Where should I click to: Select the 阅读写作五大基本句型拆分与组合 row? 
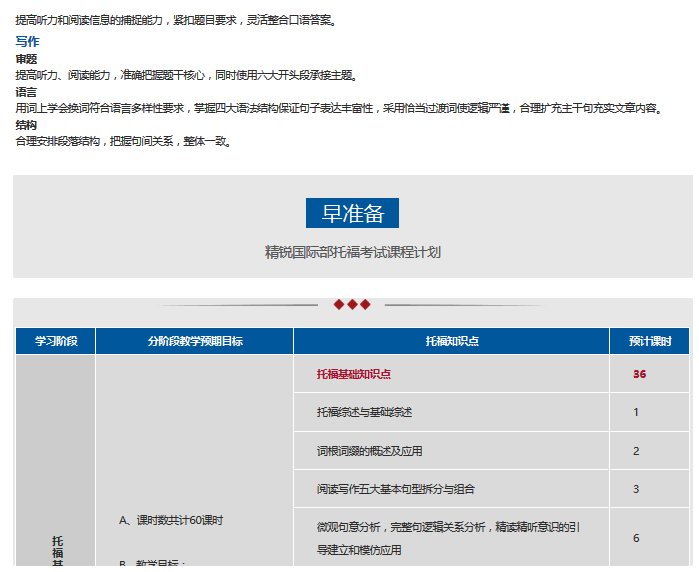(x=452, y=489)
